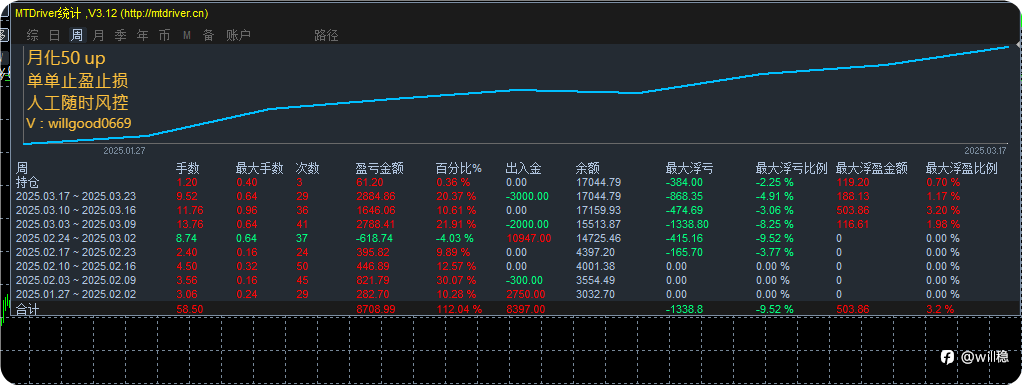Click the 出入金 column header
Viewport: 1022px width, 385px height.
click(x=523, y=169)
